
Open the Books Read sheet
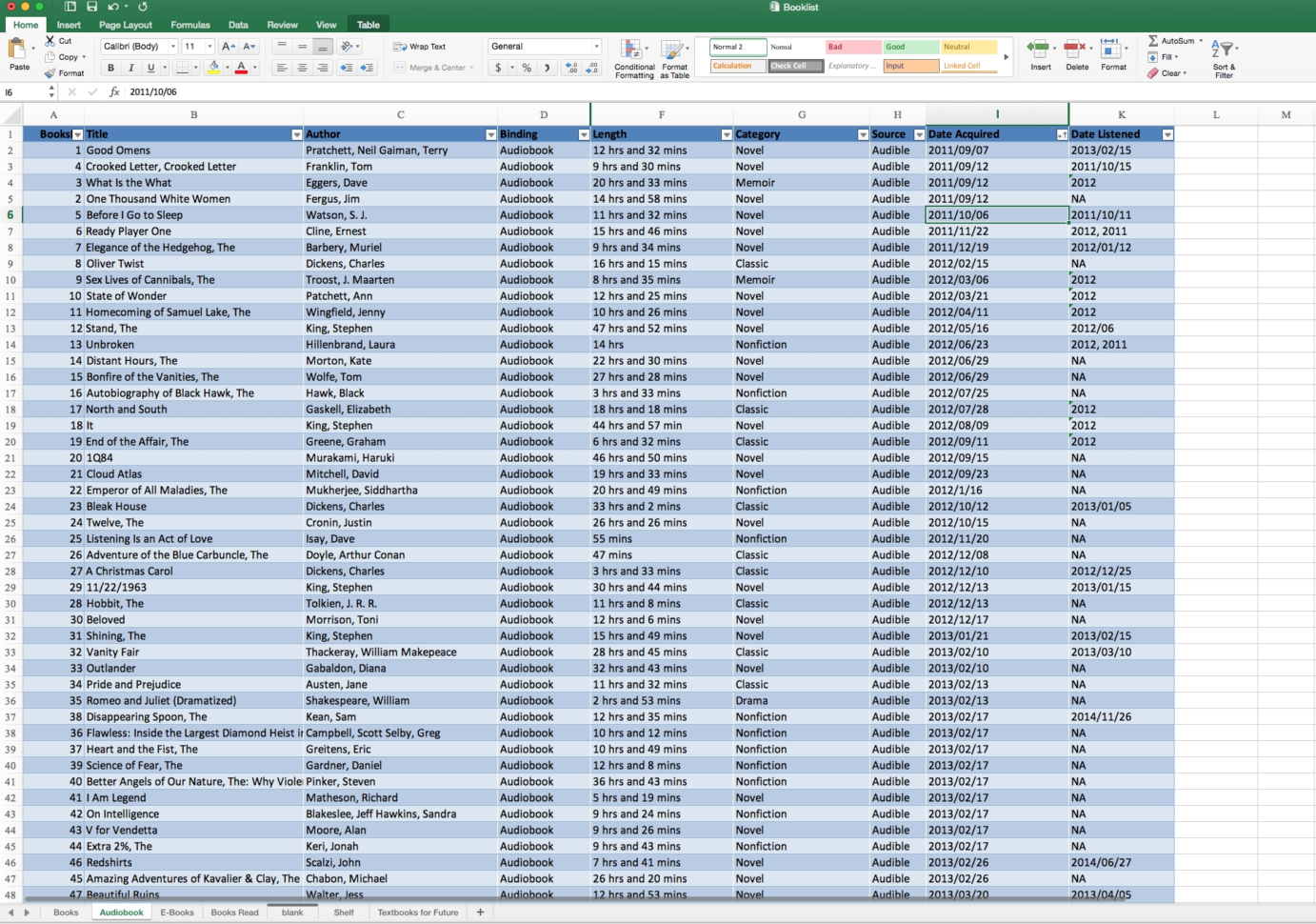coord(234,913)
